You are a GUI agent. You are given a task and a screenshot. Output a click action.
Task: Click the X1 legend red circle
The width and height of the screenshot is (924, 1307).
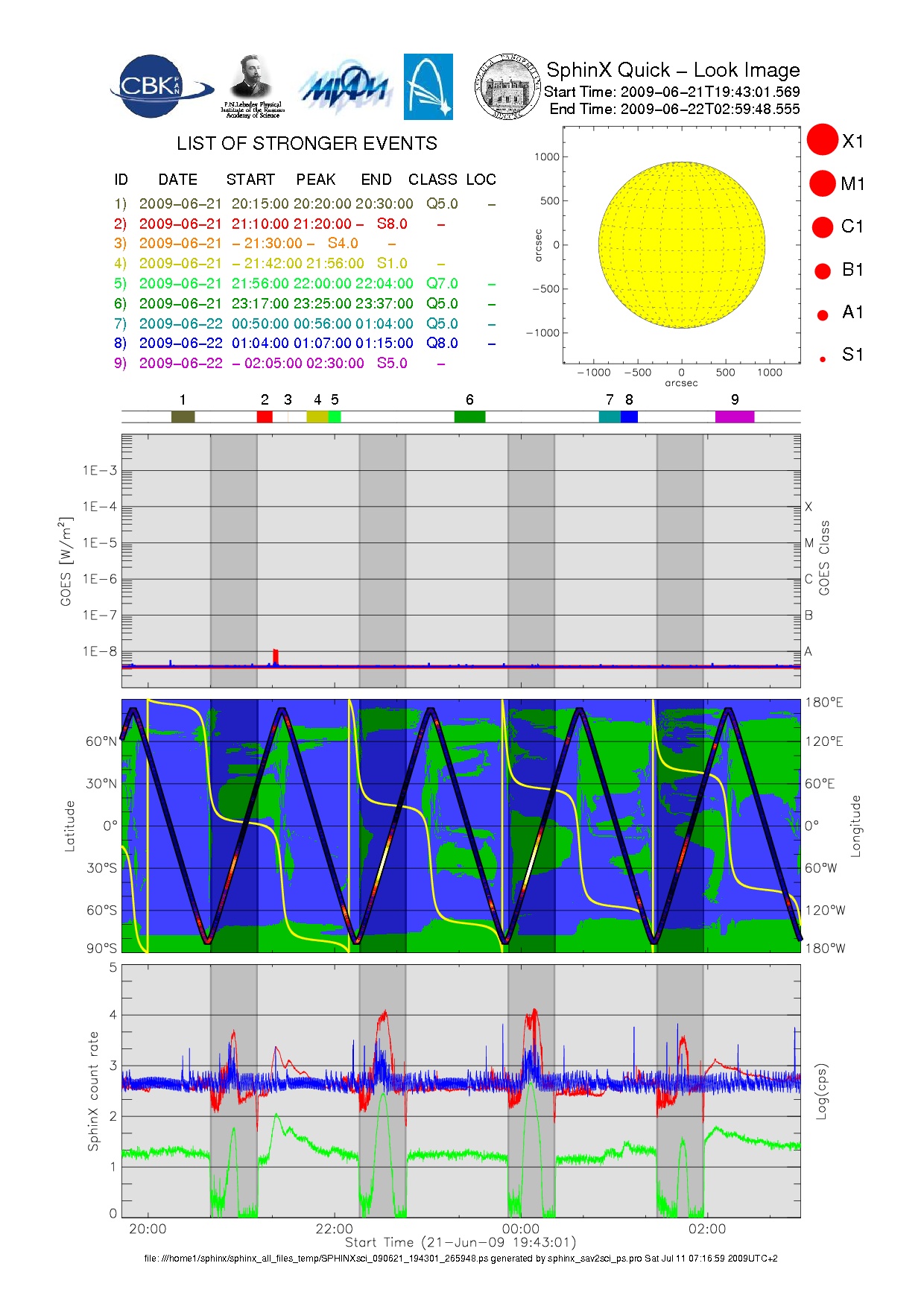point(823,140)
